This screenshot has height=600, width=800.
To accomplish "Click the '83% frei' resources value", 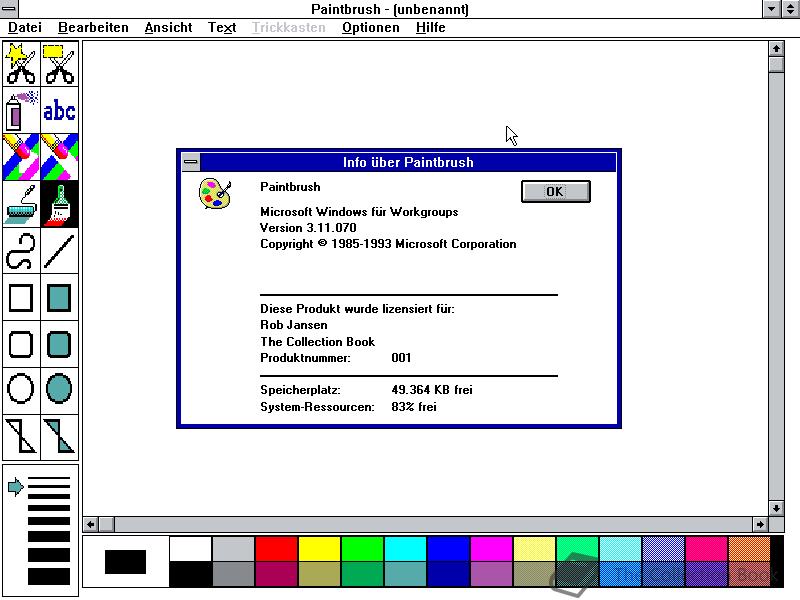I will pyautogui.click(x=414, y=407).
